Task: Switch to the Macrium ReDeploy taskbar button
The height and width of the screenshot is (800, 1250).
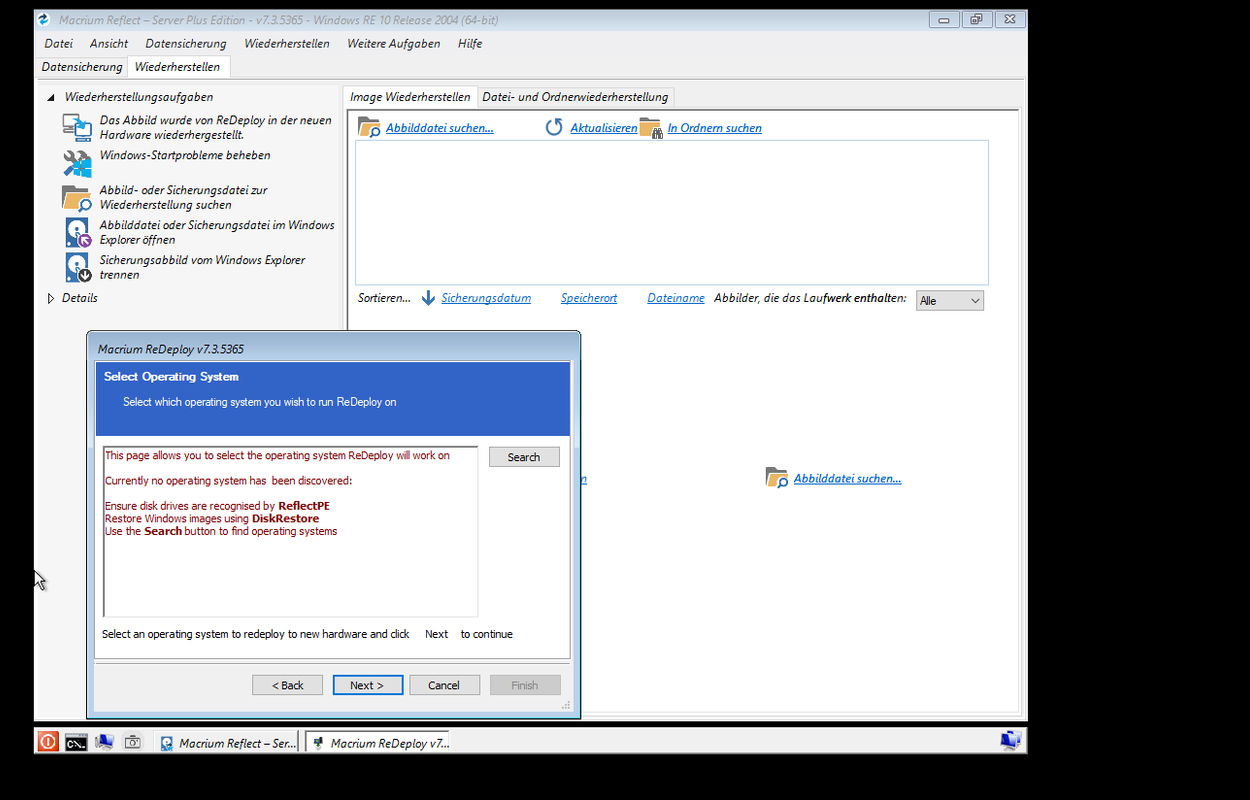Action: click(x=379, y=743)
